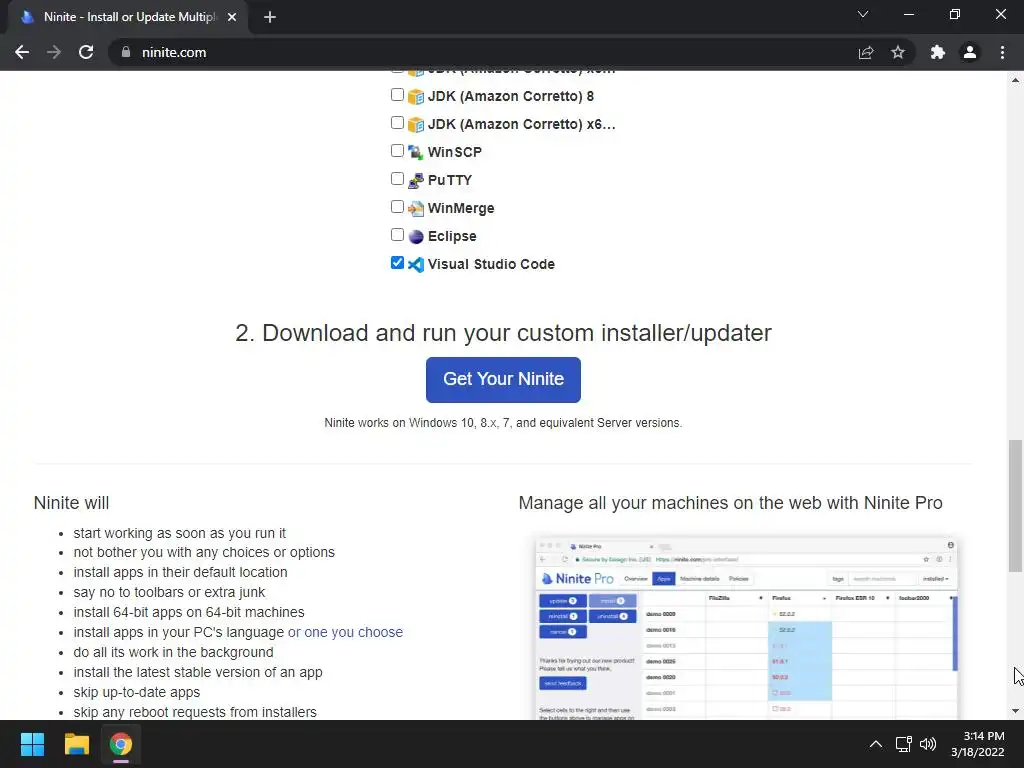Viewport: 1024px width, 768px height.
Task: Check the WinSCP checkbox
Action: (397, 151)
